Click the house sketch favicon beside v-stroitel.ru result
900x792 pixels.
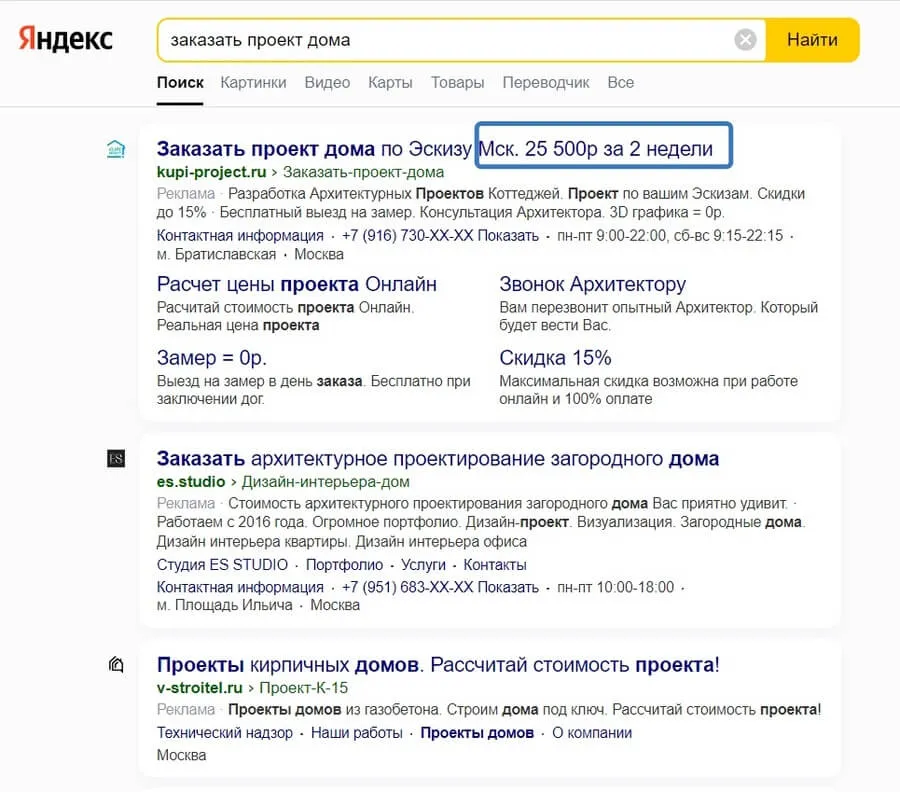[116, 665]
